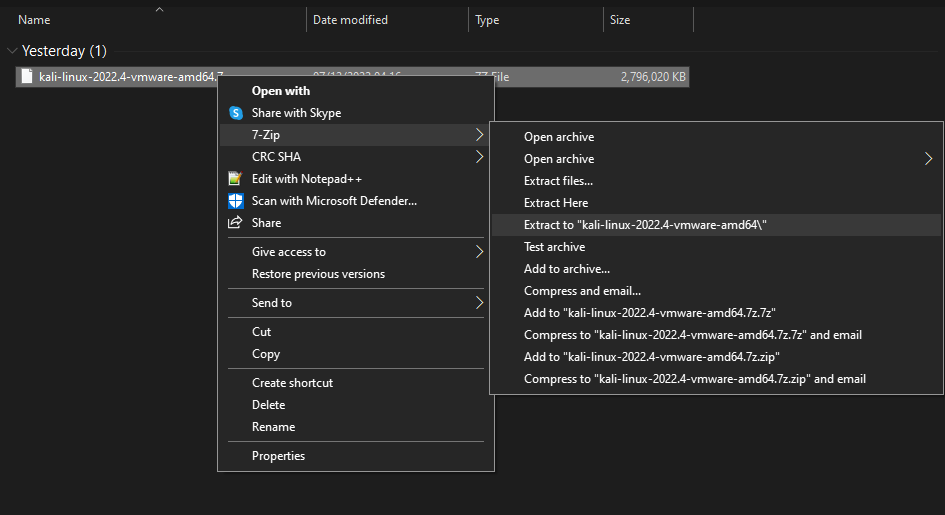945x515 pixels.
Task: Select Restore previous versions
Action: tap(356, 274)
